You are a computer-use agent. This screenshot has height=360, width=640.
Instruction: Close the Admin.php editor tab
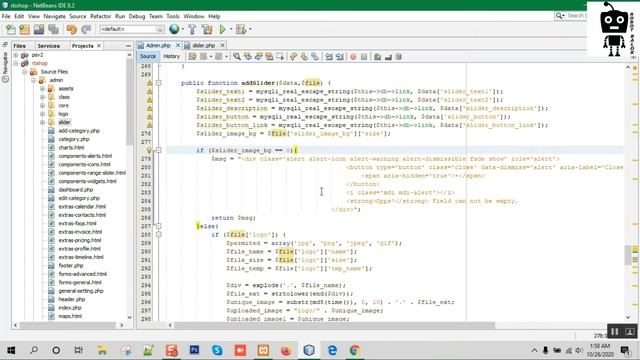click(x=178, y=45)
